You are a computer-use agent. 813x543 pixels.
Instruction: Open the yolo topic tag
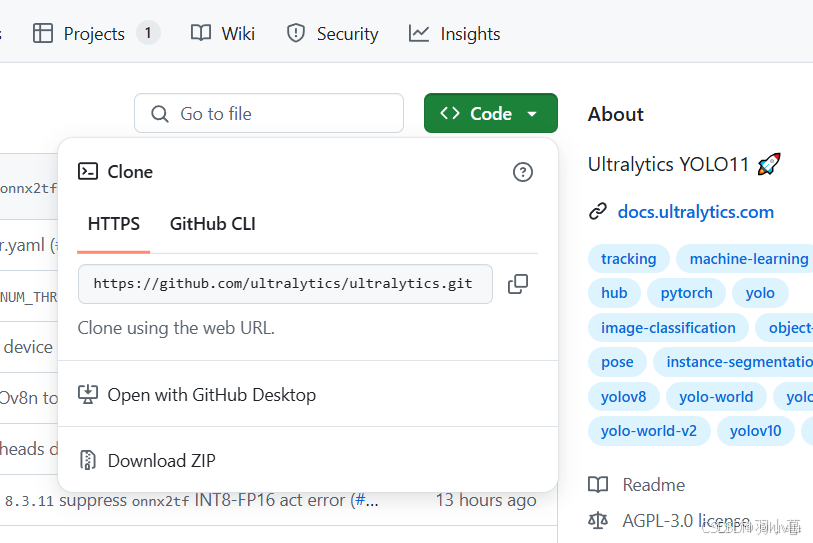[x=760, y=293]
